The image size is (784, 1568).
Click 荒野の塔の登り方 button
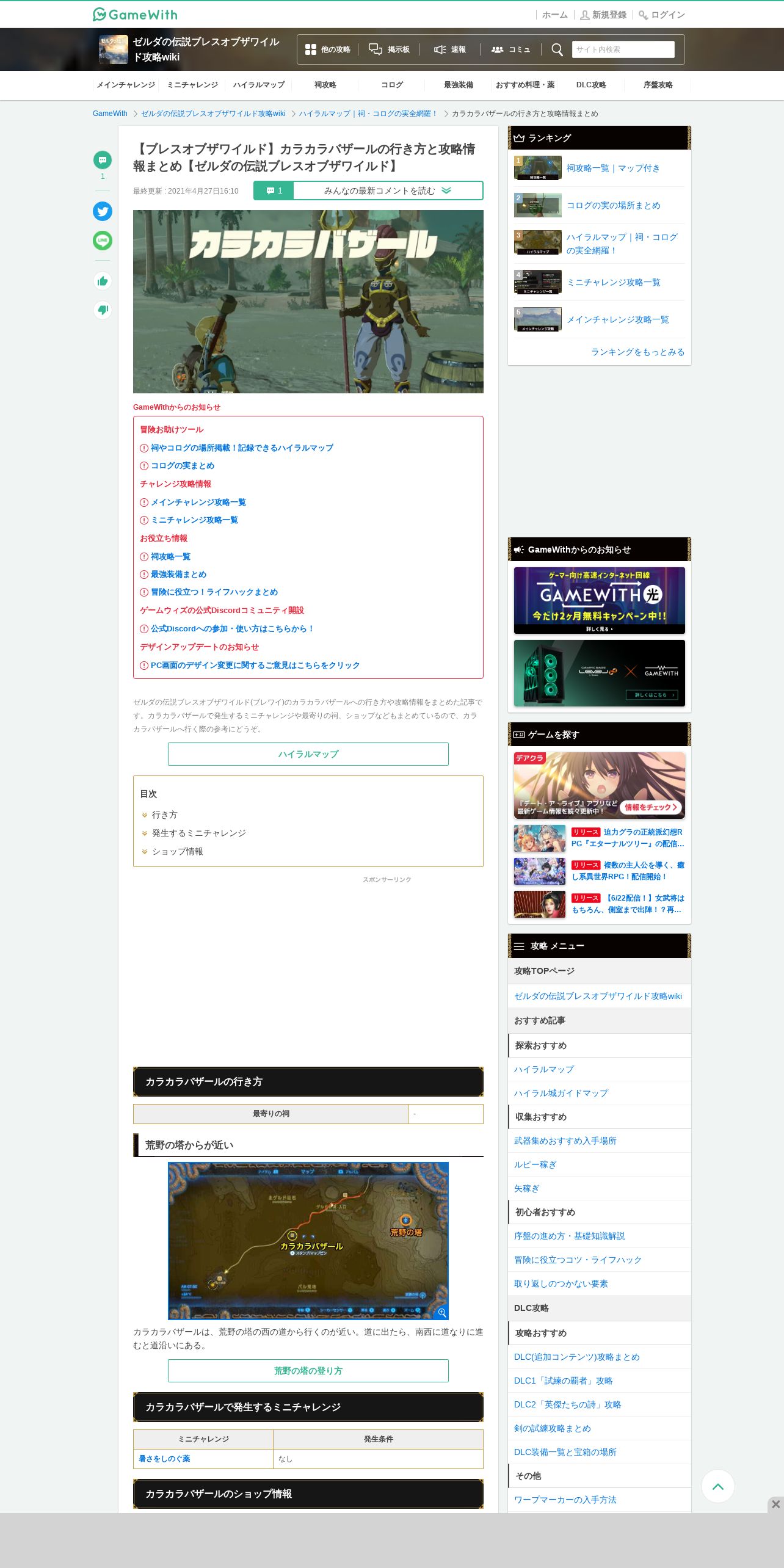[x=308, y=1371]
